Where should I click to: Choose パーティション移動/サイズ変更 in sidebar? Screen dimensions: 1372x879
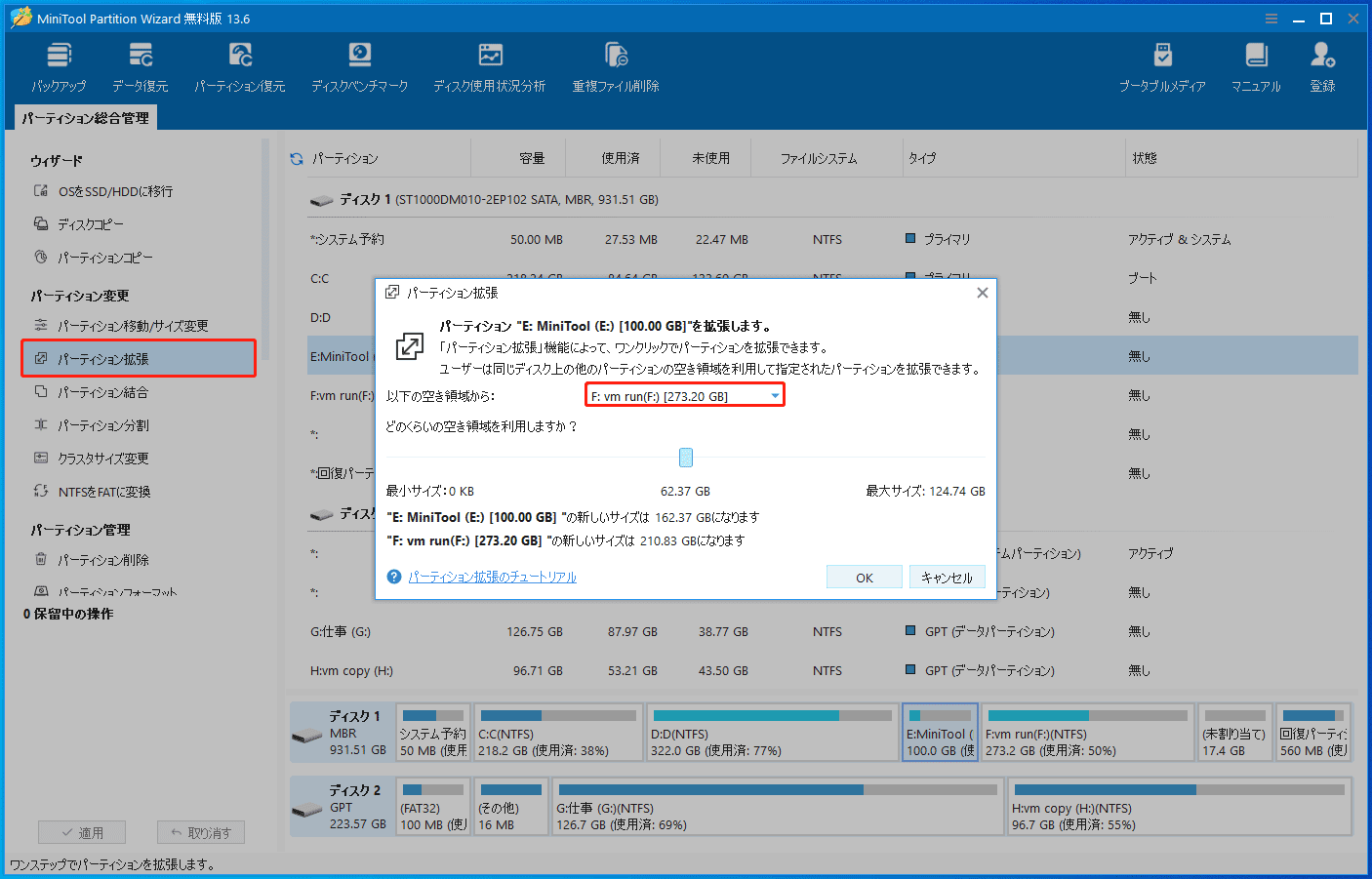tap(133, 326)
